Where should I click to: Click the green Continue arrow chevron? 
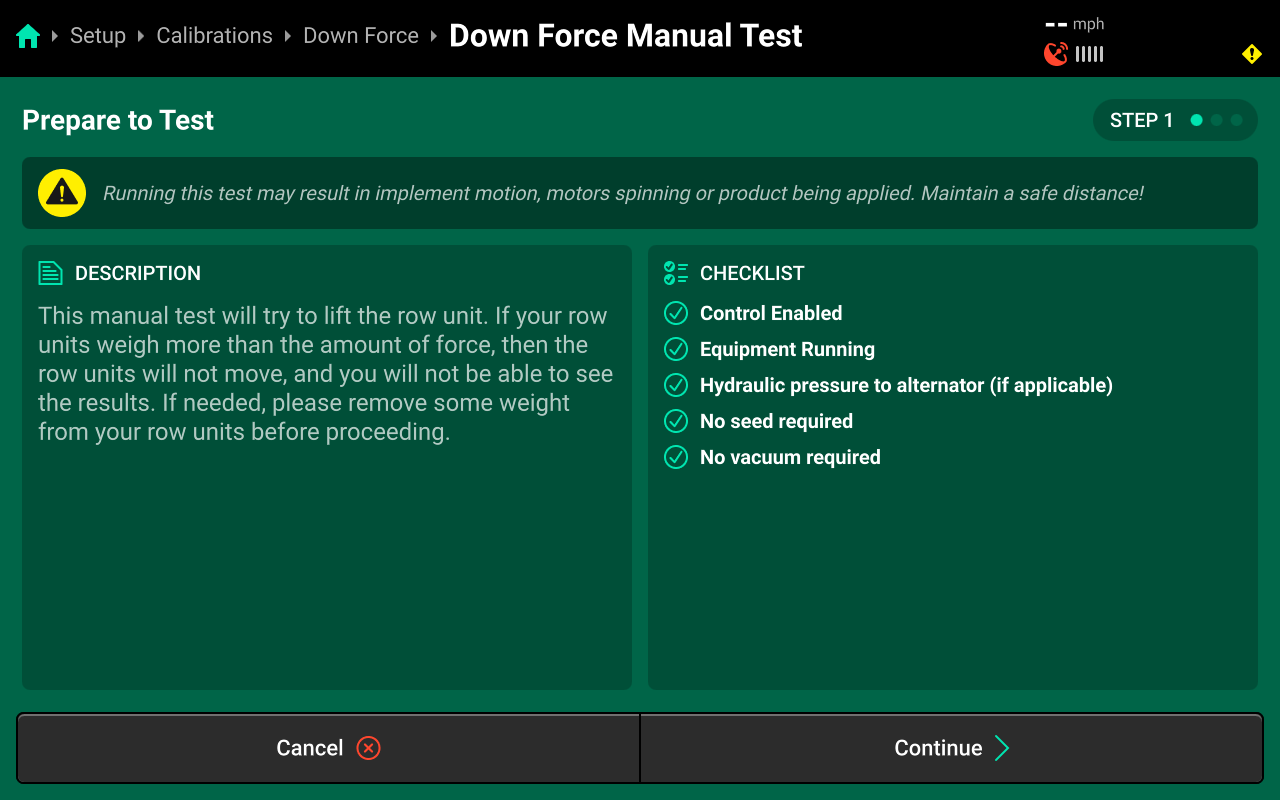pos(1000,747)
